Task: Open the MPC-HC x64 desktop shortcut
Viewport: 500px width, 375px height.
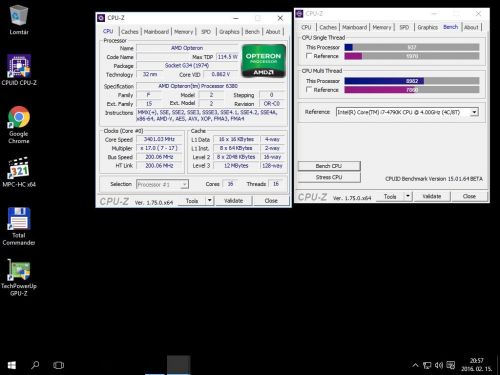Action: click(19, 172)
